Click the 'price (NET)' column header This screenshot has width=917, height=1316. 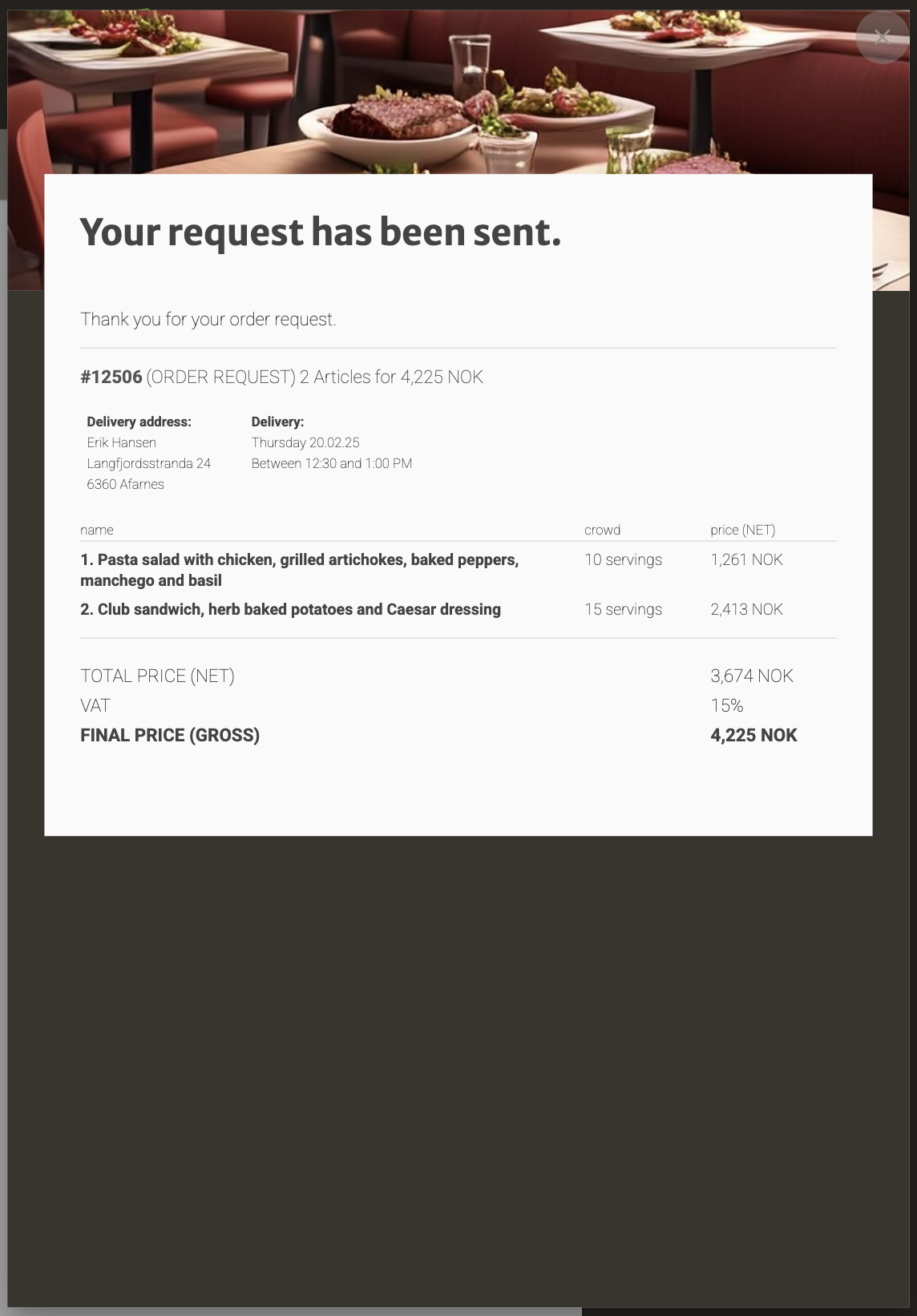(743, 530)
